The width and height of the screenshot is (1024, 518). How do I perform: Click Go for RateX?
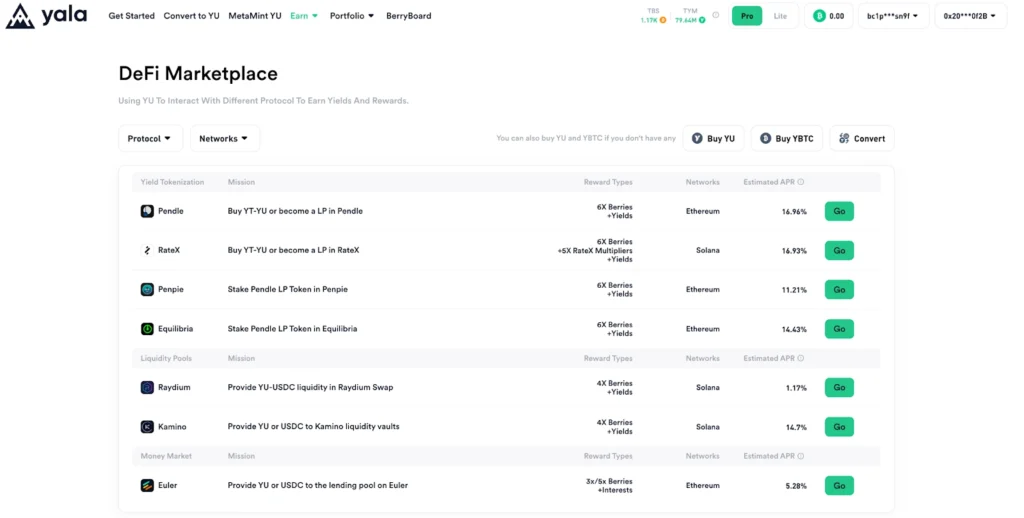[839, 250]
